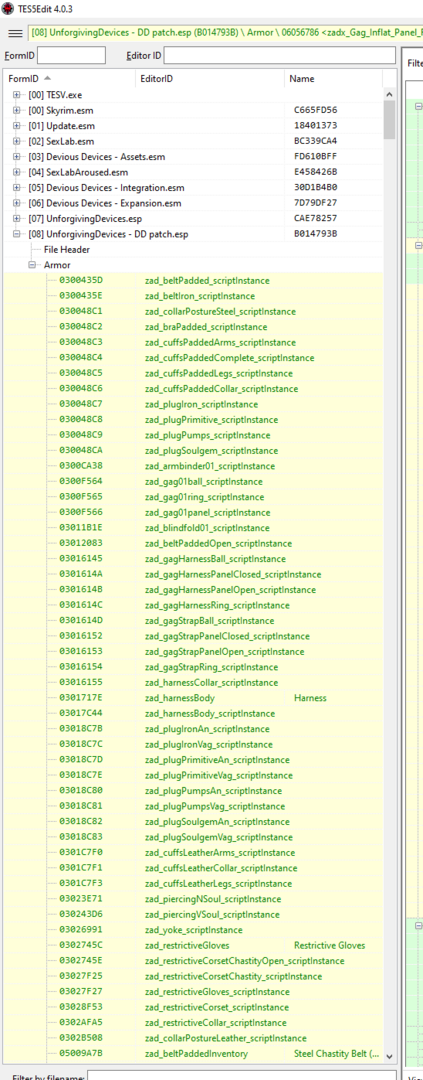Select zad_gagHarnessPanelClosed_scriptInstance row
This screenshot has height=1080, width=423.
[193, 574]
